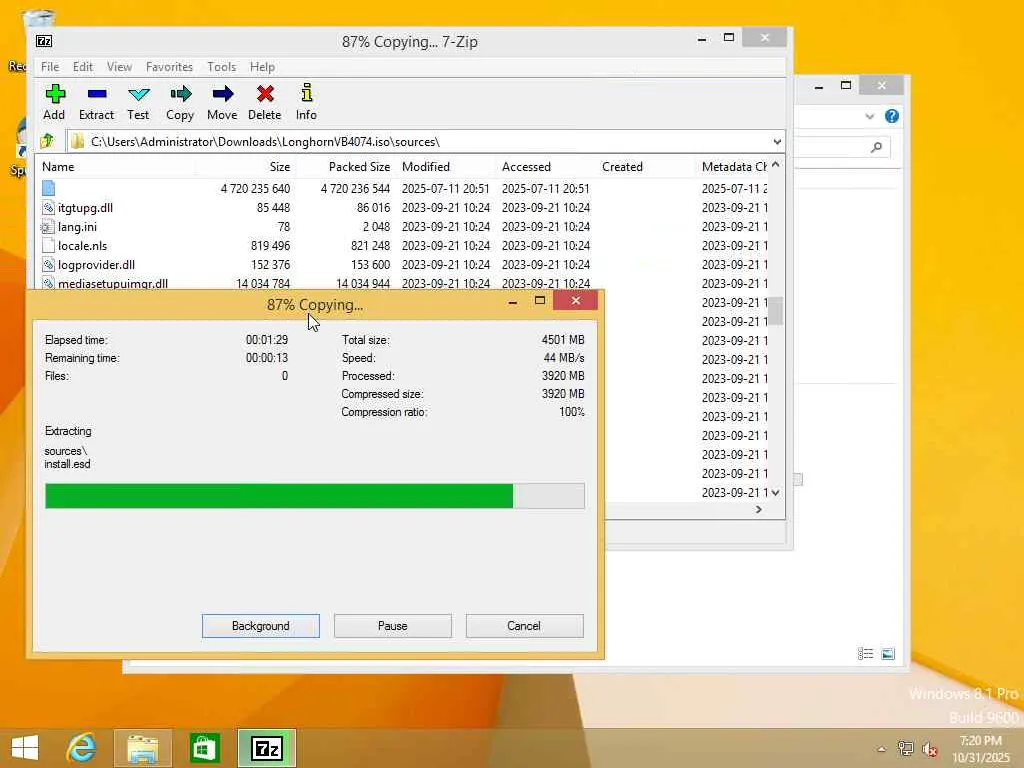Open the File menu
The height and width of the screenshot is (768, 1024).
click(x=50, y=67)
